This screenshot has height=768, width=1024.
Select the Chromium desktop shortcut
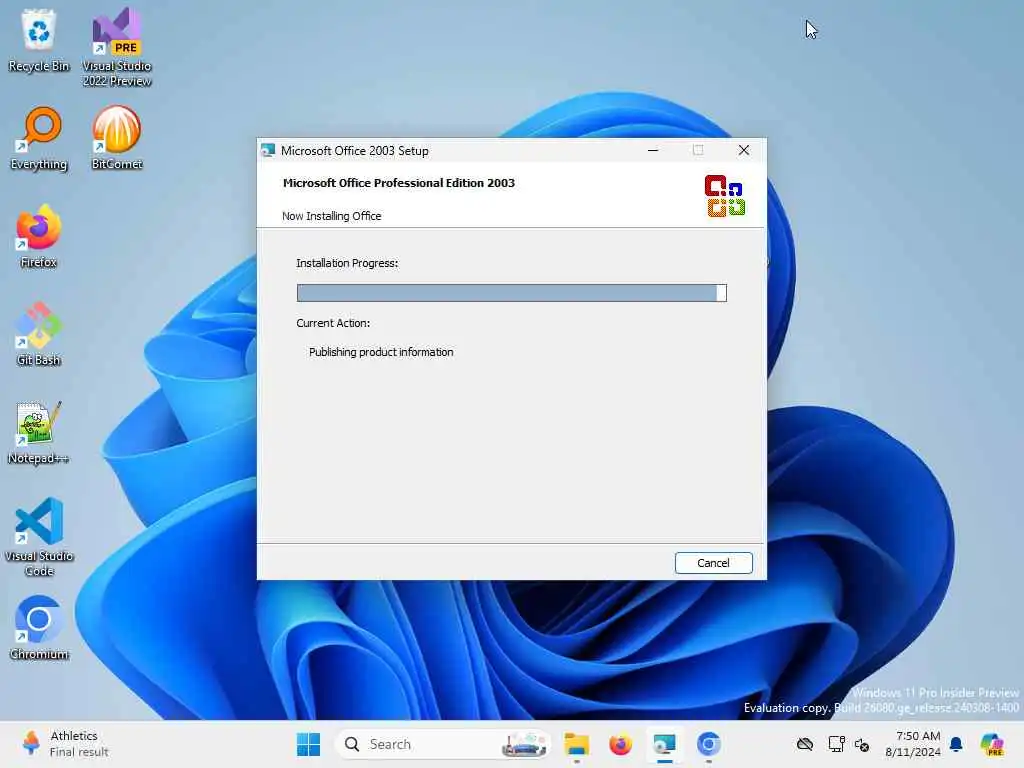click(x=39, y=628)
